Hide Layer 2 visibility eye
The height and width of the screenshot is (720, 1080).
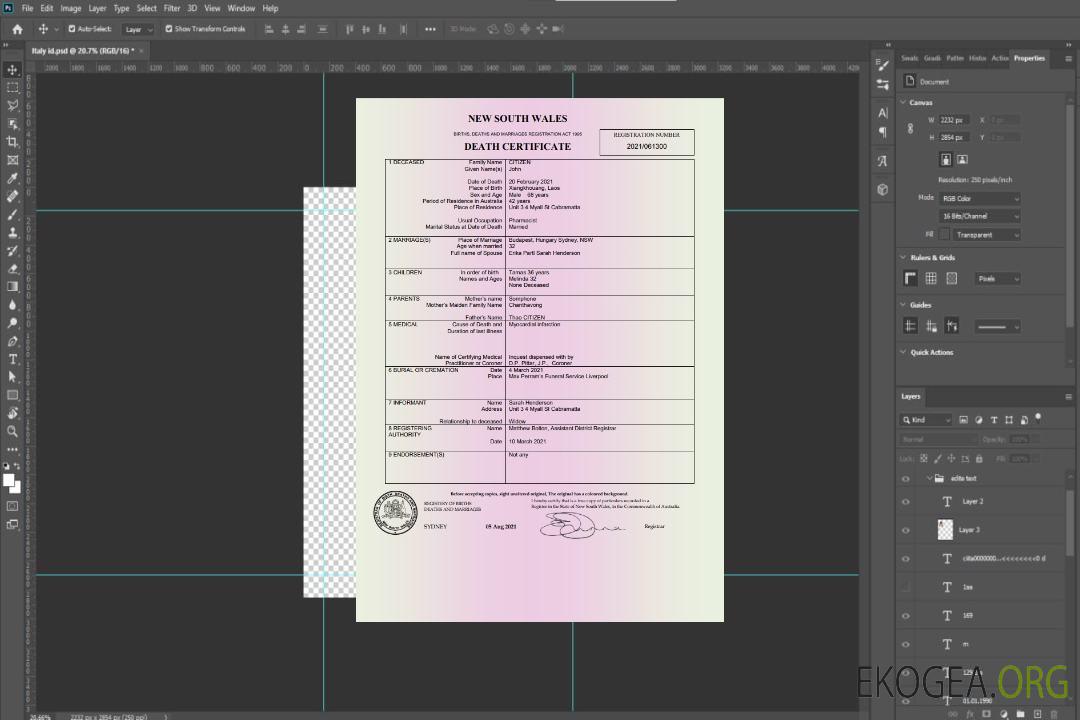pyautogui.click(x=906, y=502)
